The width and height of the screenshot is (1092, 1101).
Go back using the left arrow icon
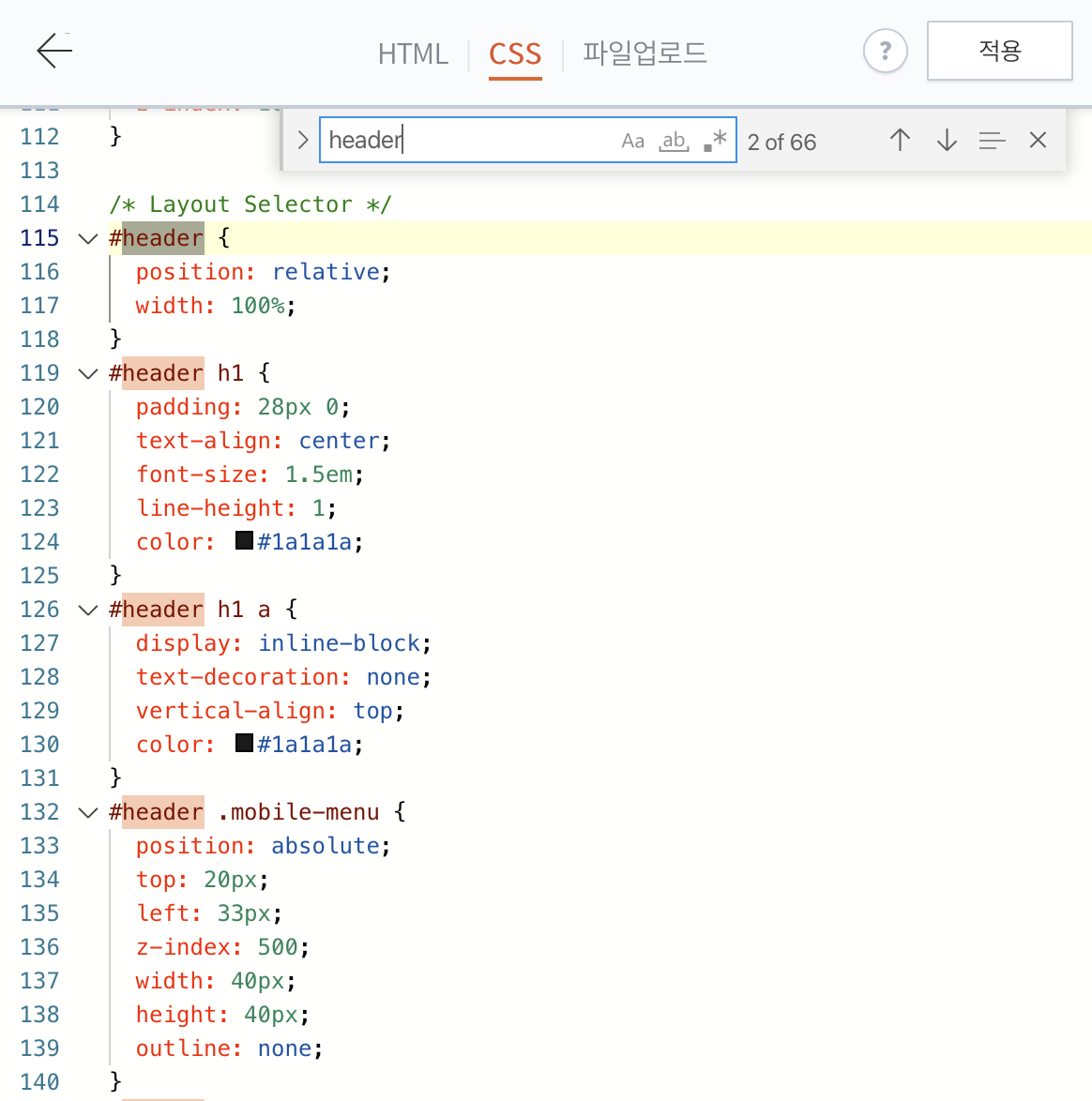coord(54,51)
